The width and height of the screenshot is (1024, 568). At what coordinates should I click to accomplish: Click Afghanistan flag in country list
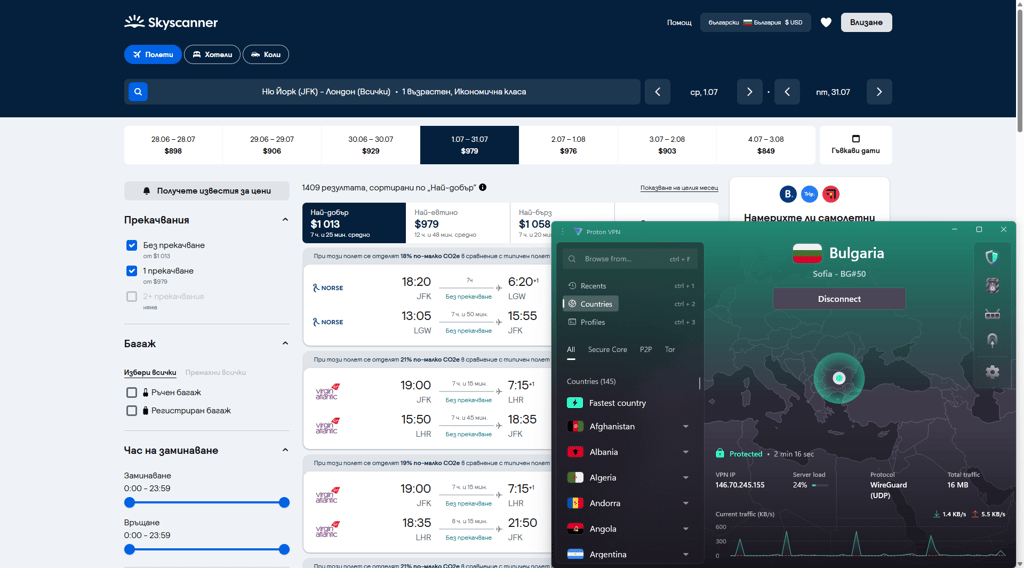pos(575,426)
